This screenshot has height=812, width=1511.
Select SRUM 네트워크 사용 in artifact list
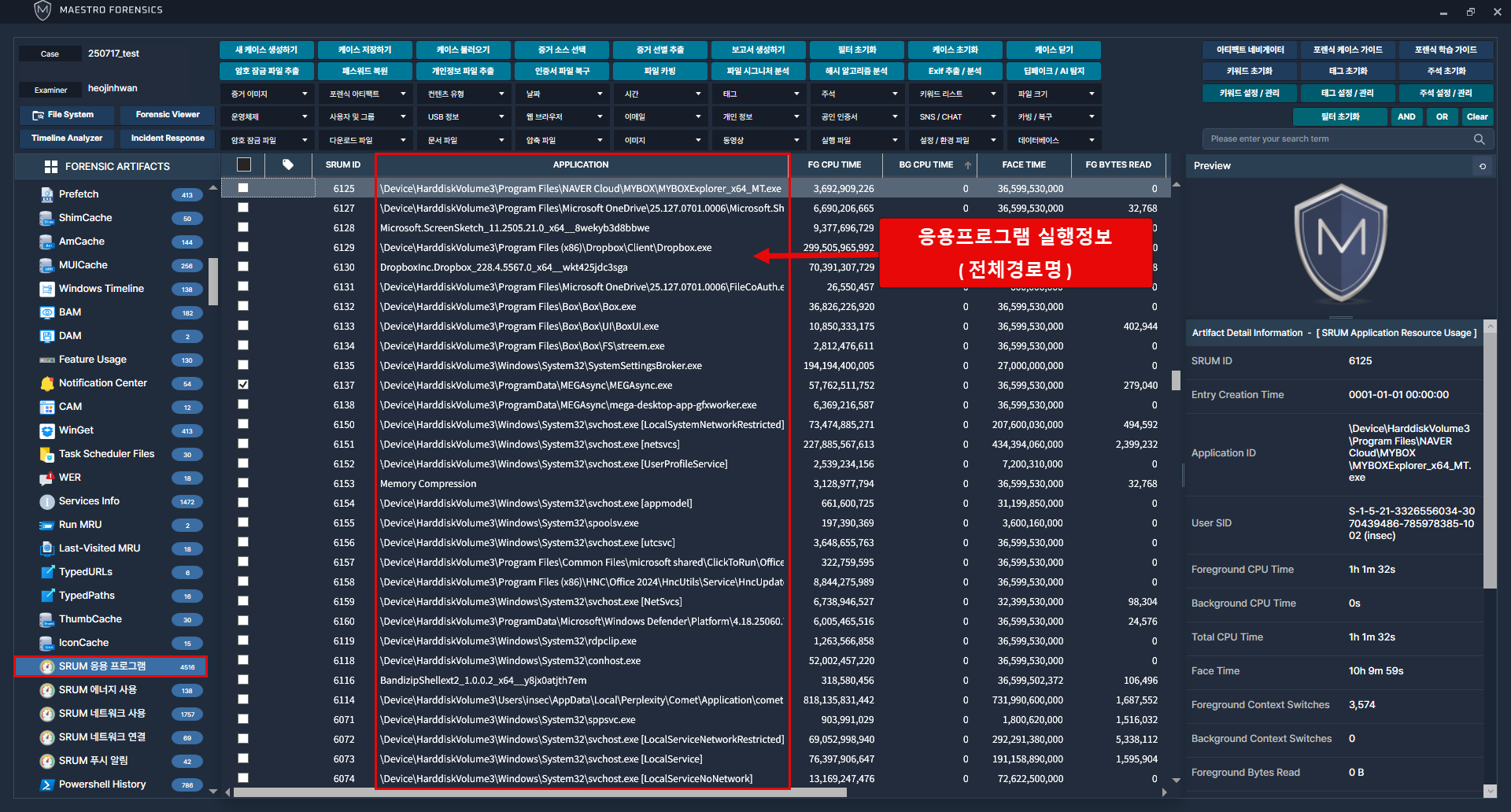[102, 714]
